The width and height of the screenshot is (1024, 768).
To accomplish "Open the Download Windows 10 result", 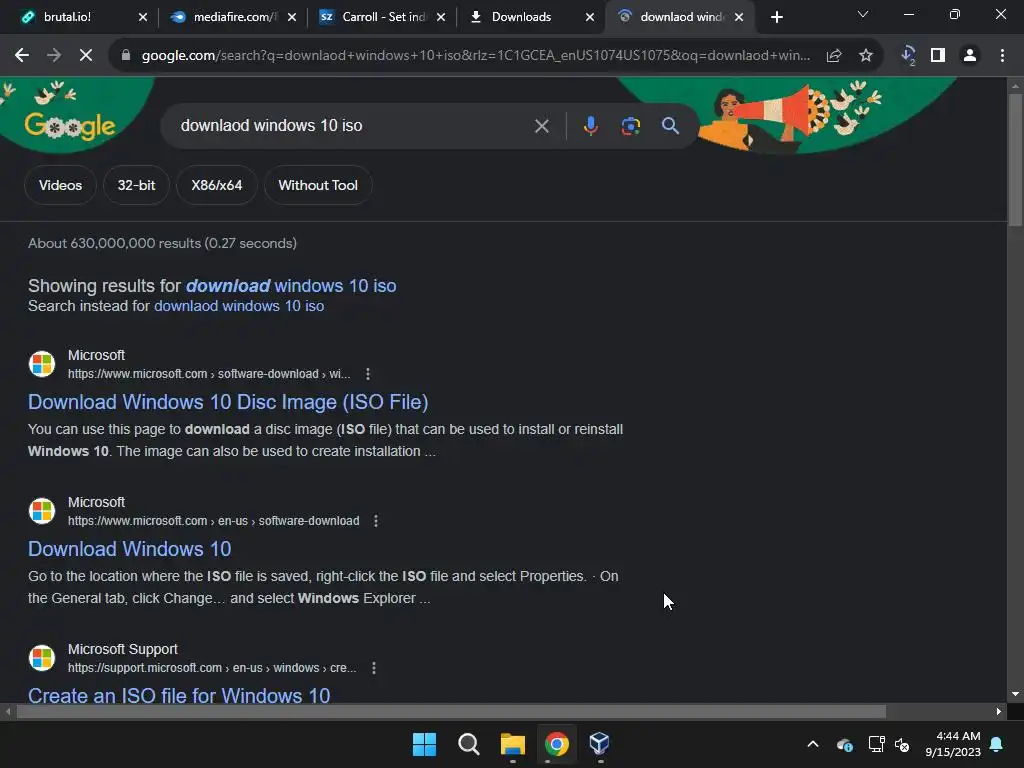I will coord(129,549).
